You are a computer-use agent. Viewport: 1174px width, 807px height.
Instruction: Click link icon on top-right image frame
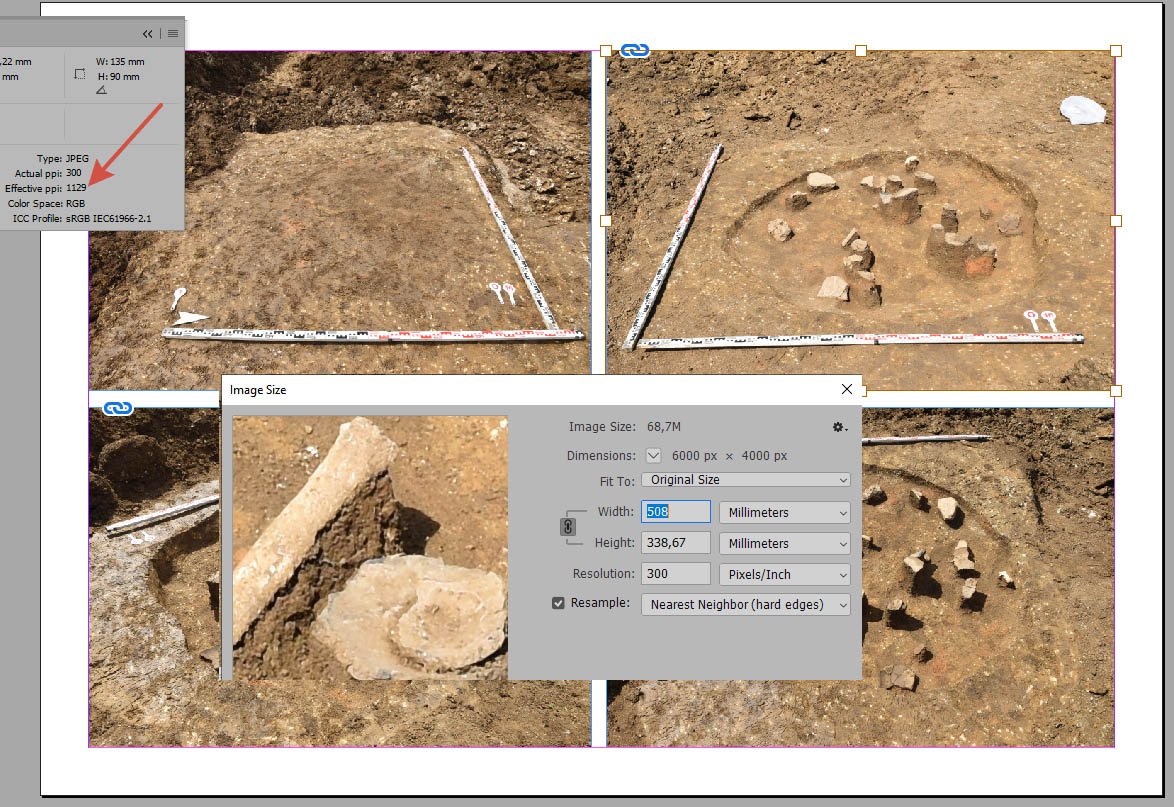(635, 51)
